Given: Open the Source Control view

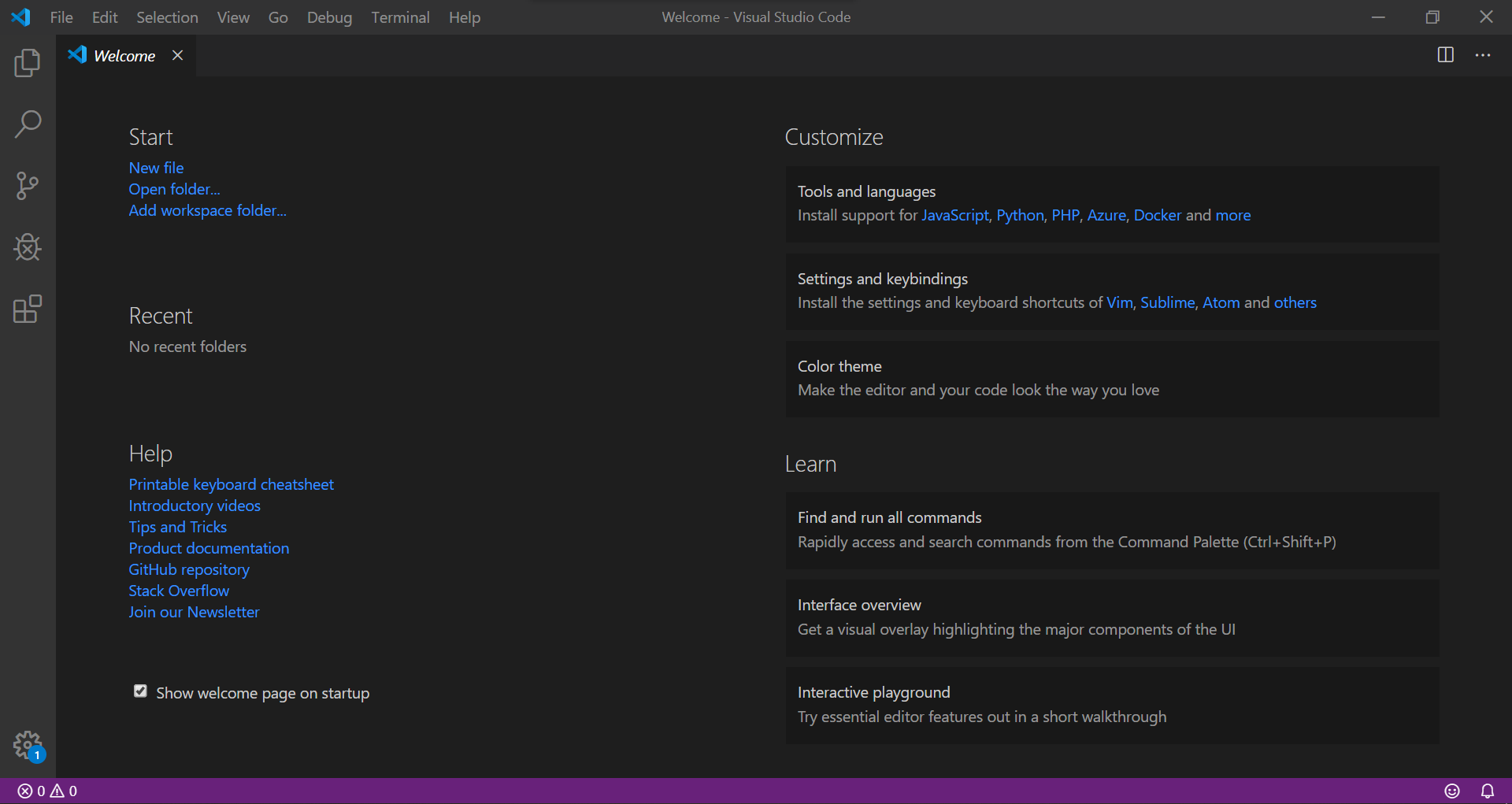Looking at the screenshot, I should coord(28,186).
